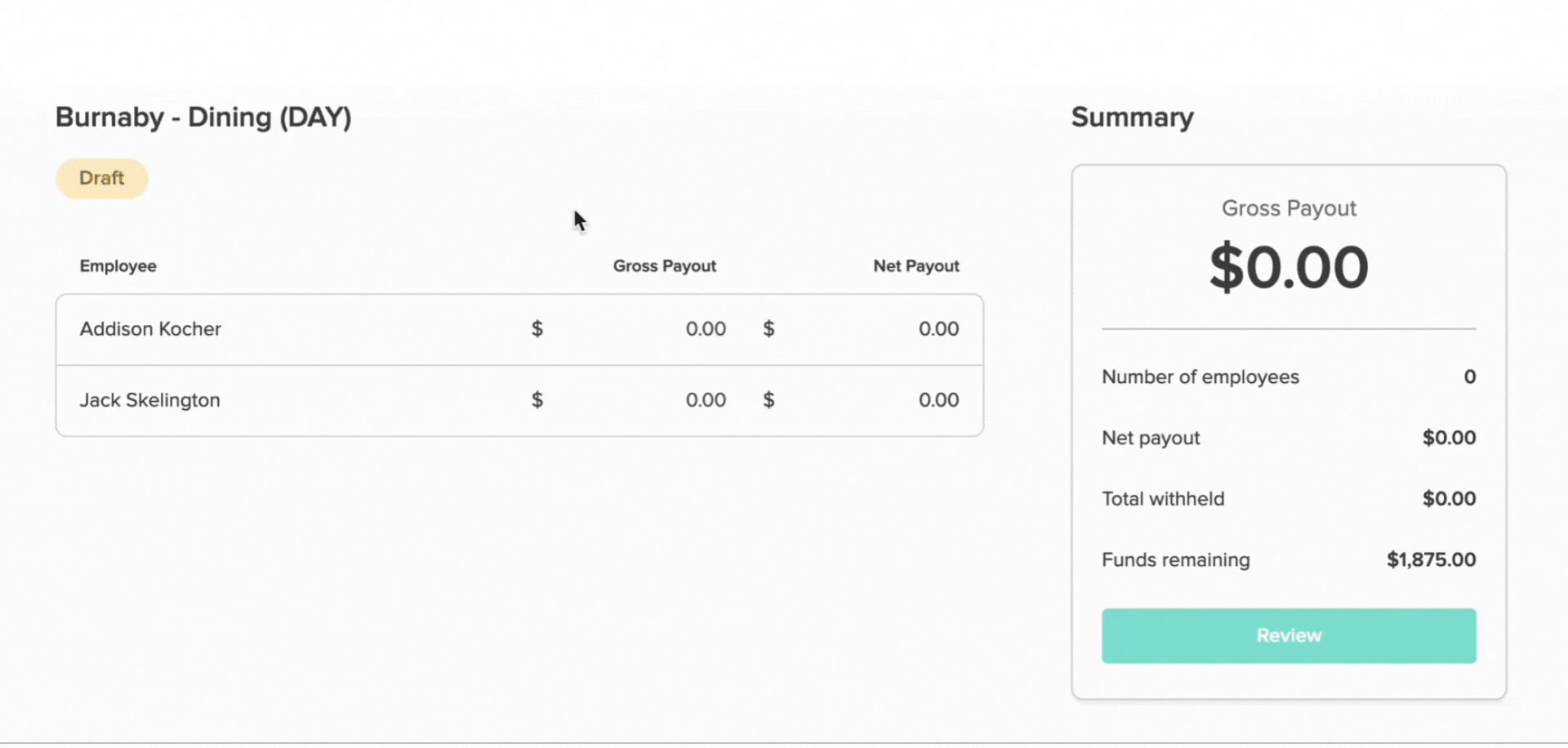Click the Net Payout column header

(916, 266)
